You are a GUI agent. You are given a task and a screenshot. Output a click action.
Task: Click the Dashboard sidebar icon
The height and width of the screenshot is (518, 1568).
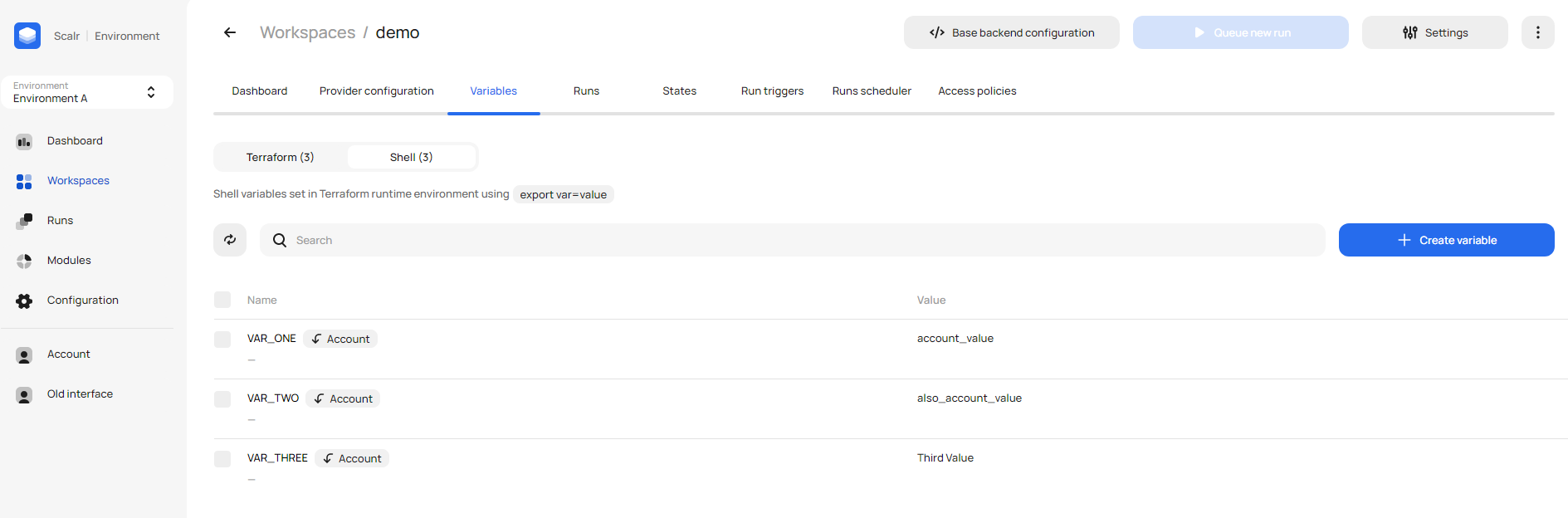(24, 141)
